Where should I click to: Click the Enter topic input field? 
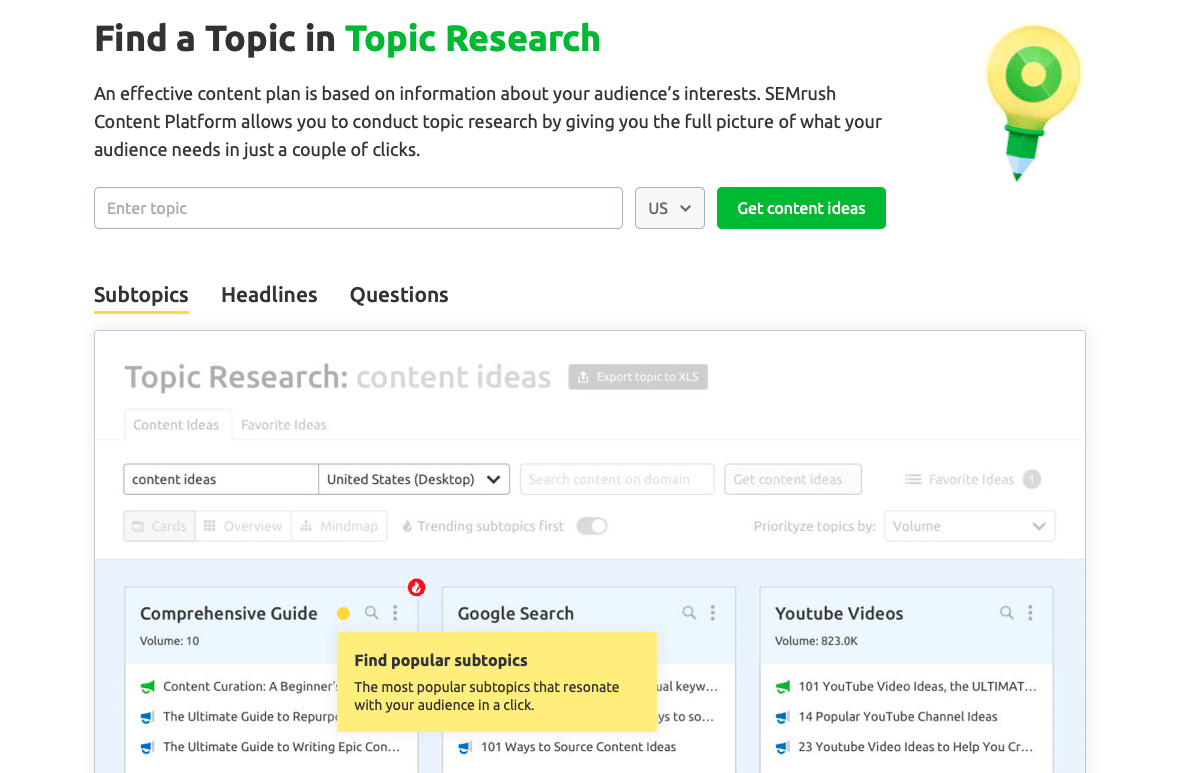[x=358, y=208]
